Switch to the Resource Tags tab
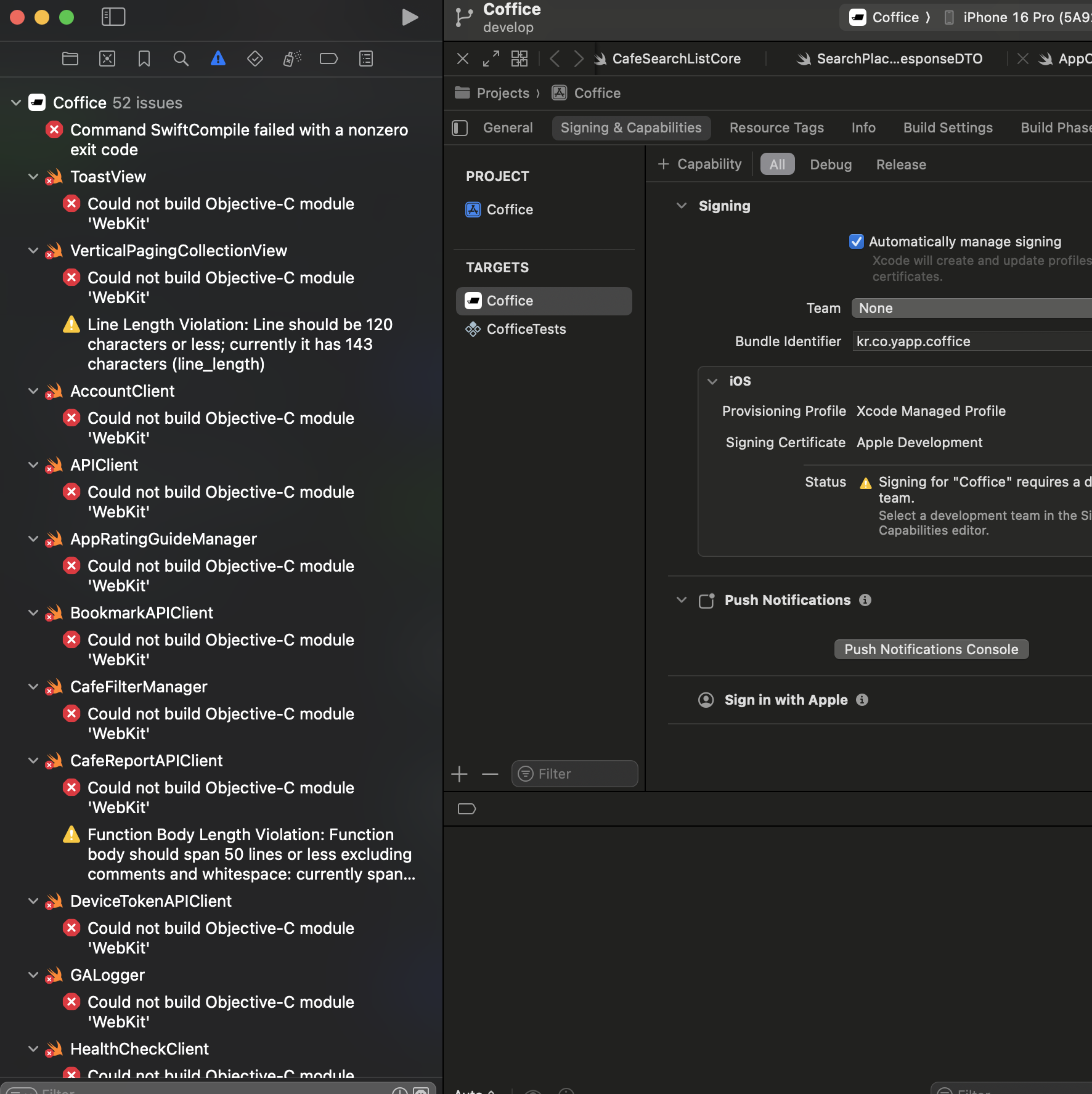The width and height of the screenshot is (1092, 1094). coord(776,128)
